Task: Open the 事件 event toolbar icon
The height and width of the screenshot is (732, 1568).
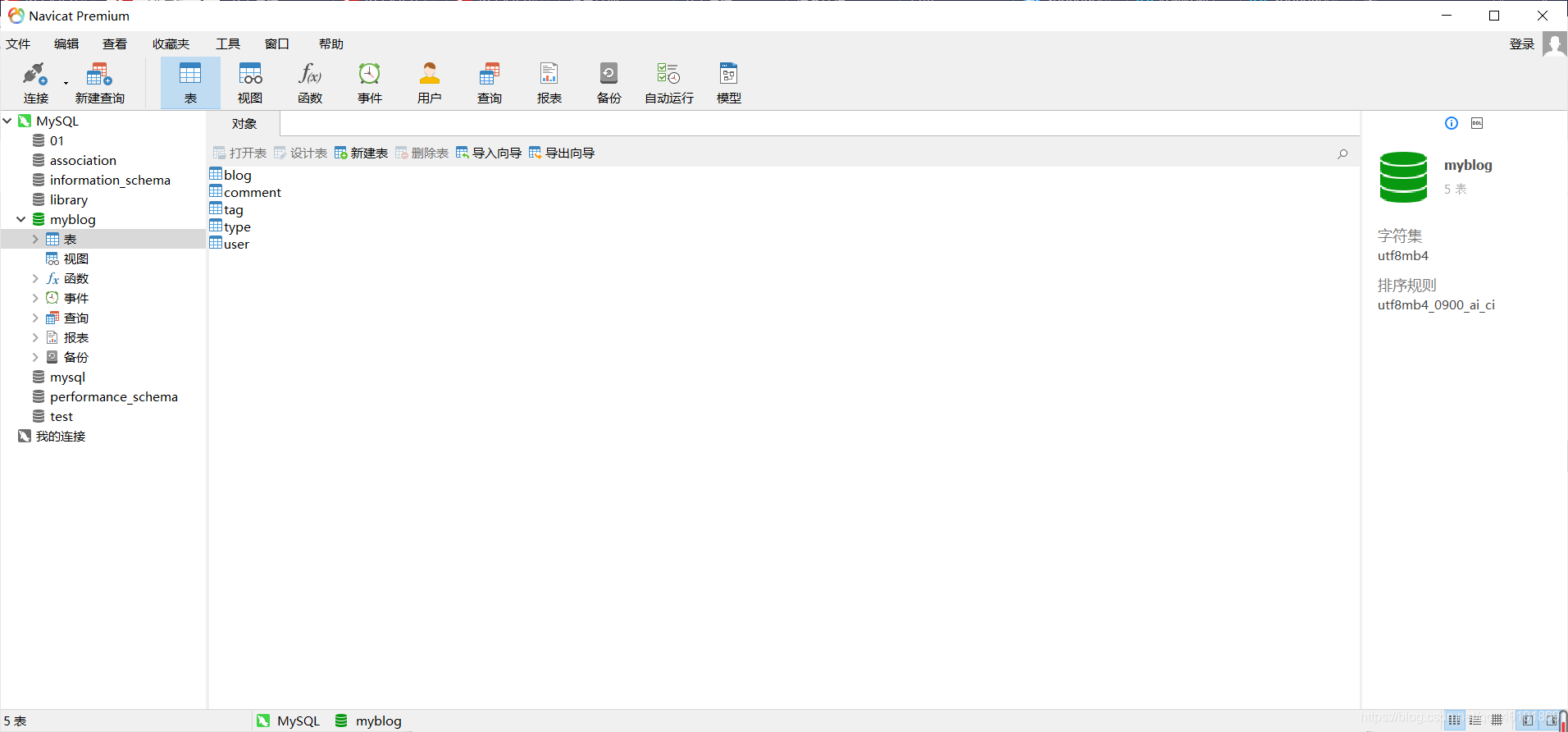Action: click(x=370, y=83)
